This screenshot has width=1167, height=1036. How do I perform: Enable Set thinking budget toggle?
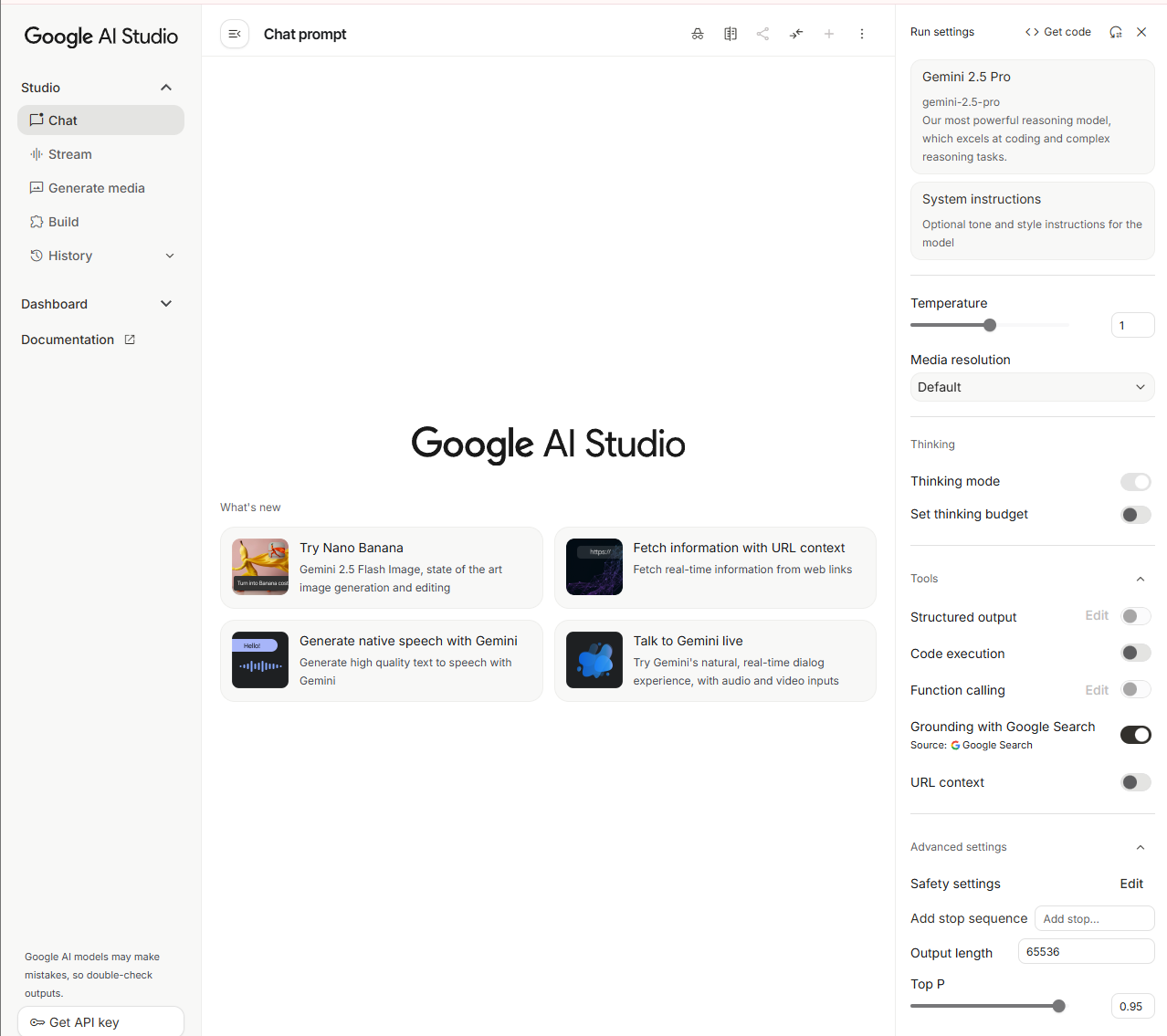1136,515
